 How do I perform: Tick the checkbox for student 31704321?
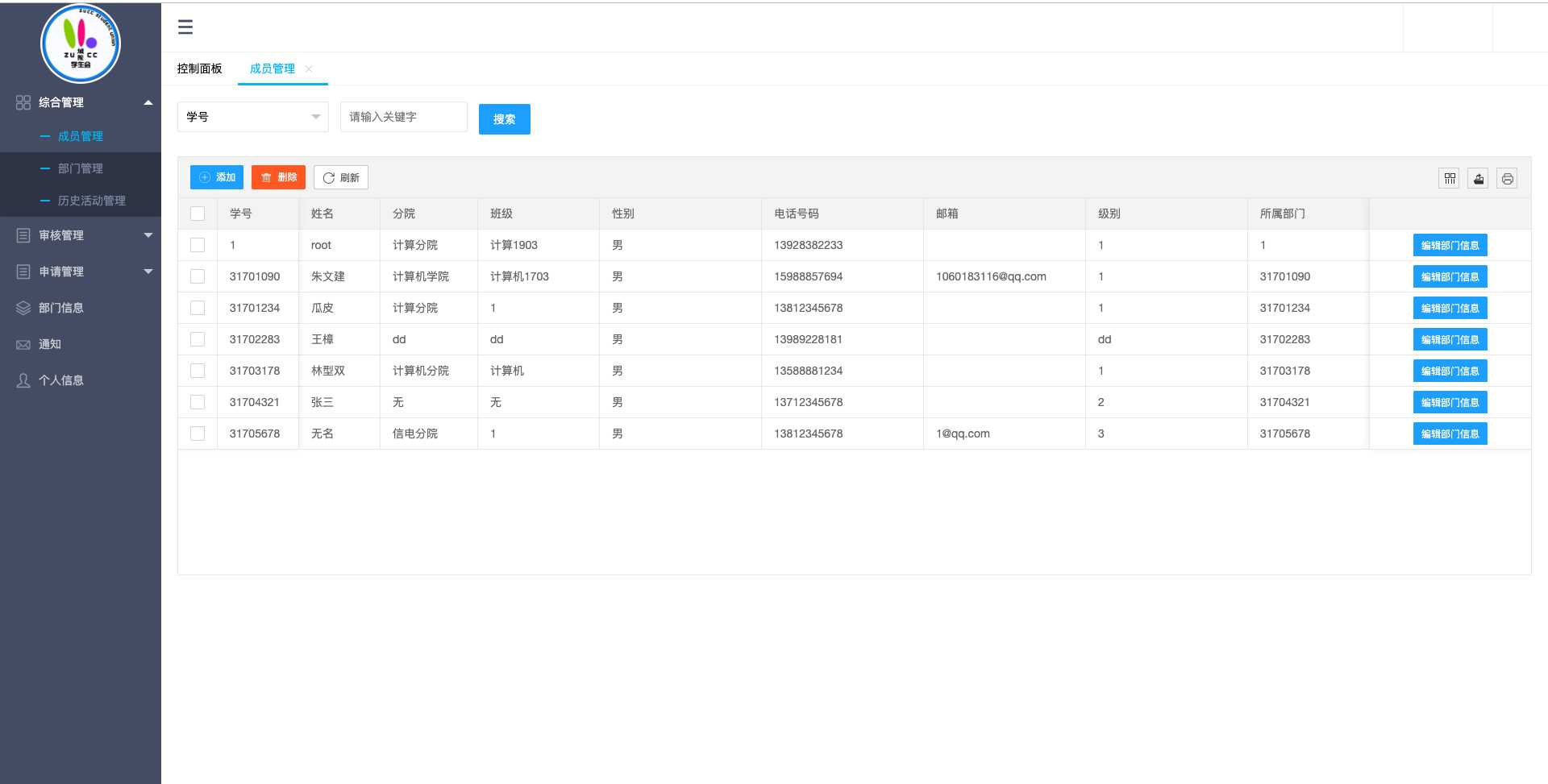[198, 402]
